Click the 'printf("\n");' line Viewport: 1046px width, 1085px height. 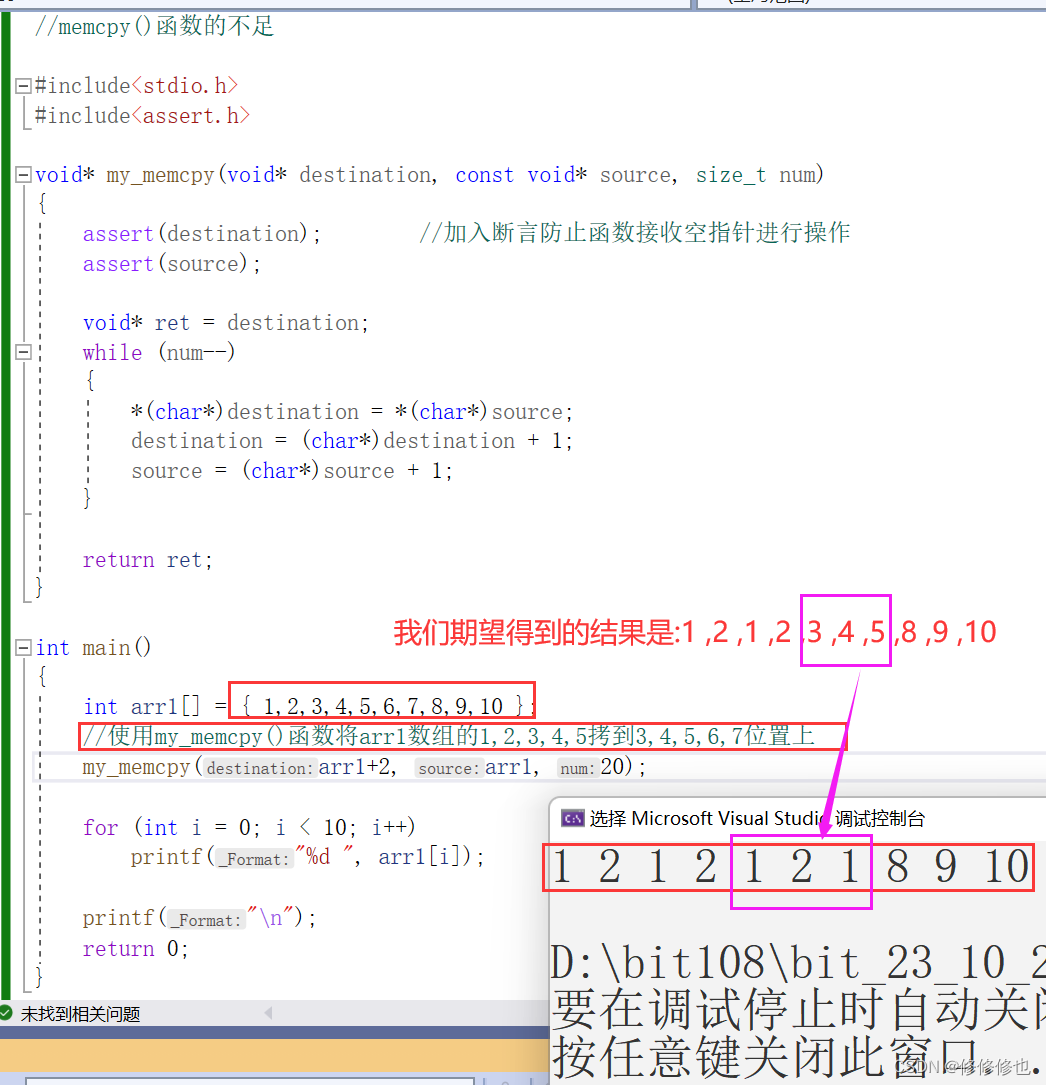199,918
